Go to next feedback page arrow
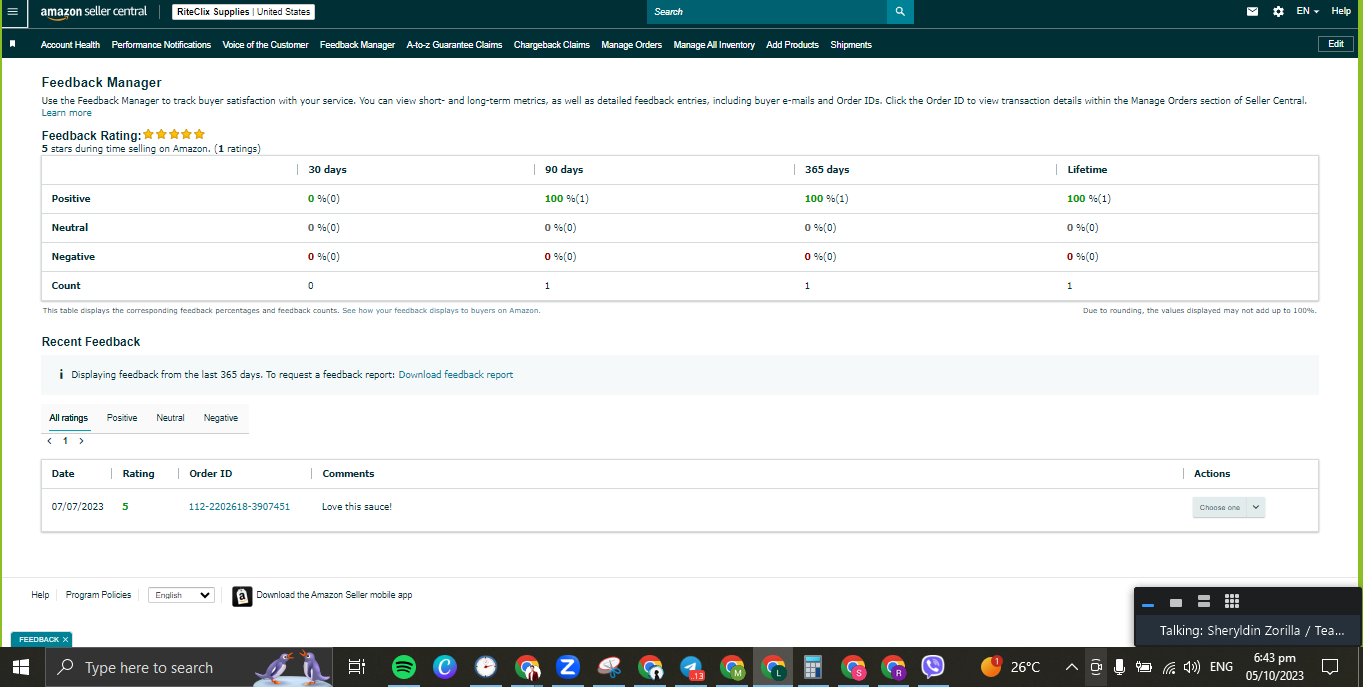The width and height of the screenshot is (1363, 687). 81,441
